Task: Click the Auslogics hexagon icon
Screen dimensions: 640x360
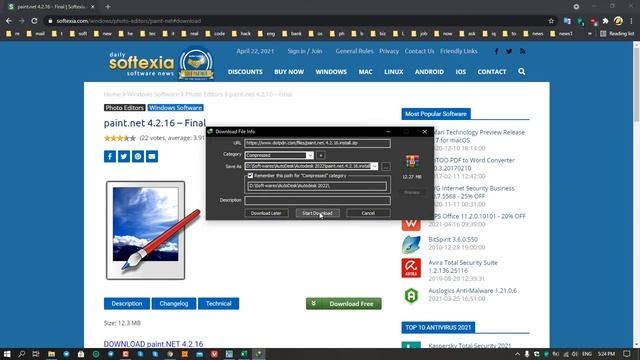Action: coord(411,296)
